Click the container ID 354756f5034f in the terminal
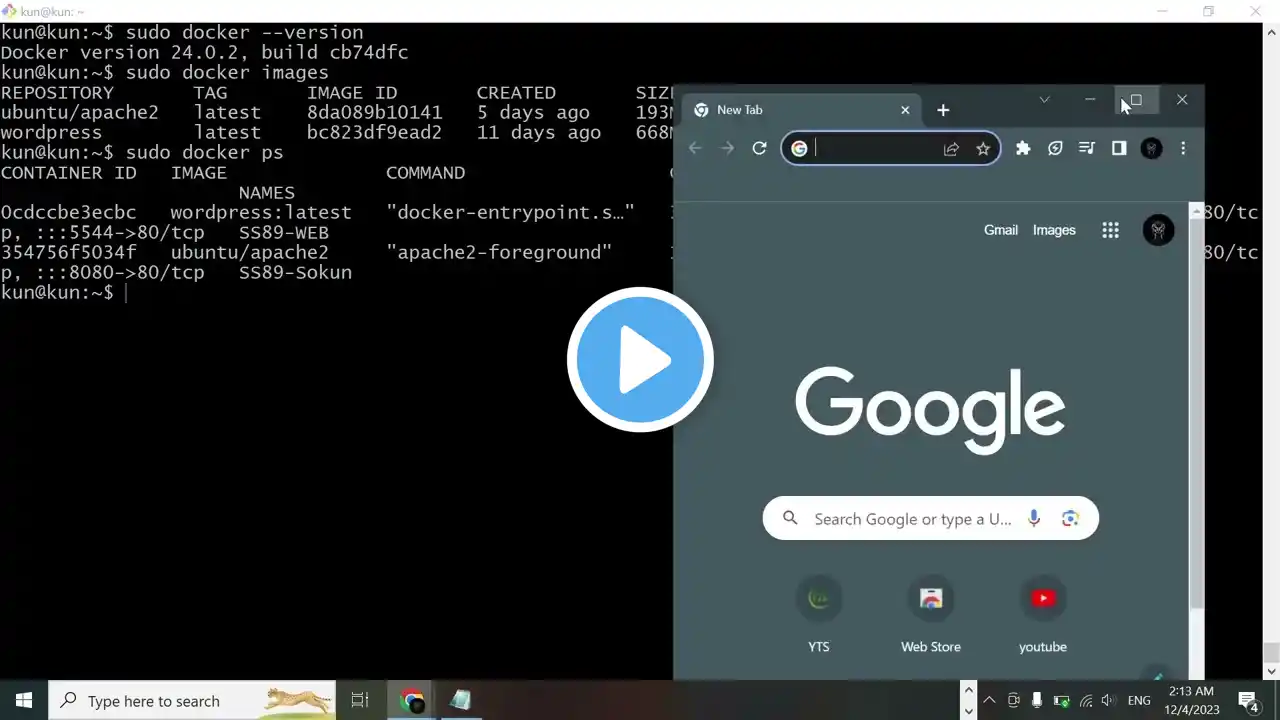 pyautogui.click(x=68, y=253)
